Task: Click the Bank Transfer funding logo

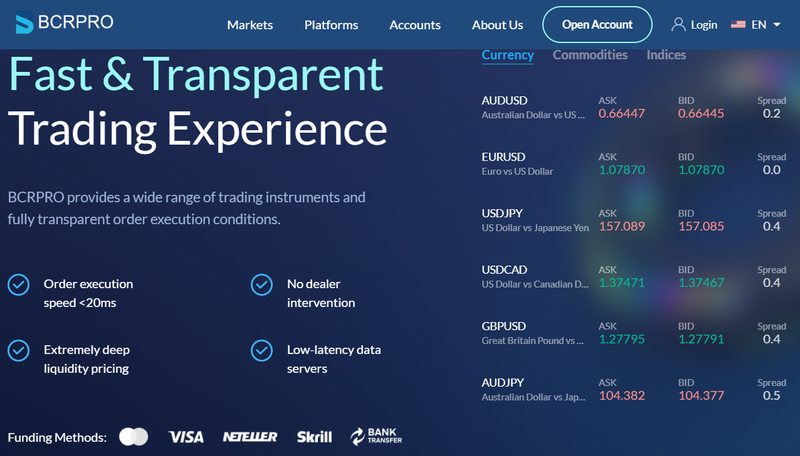Action: [376, 436]
